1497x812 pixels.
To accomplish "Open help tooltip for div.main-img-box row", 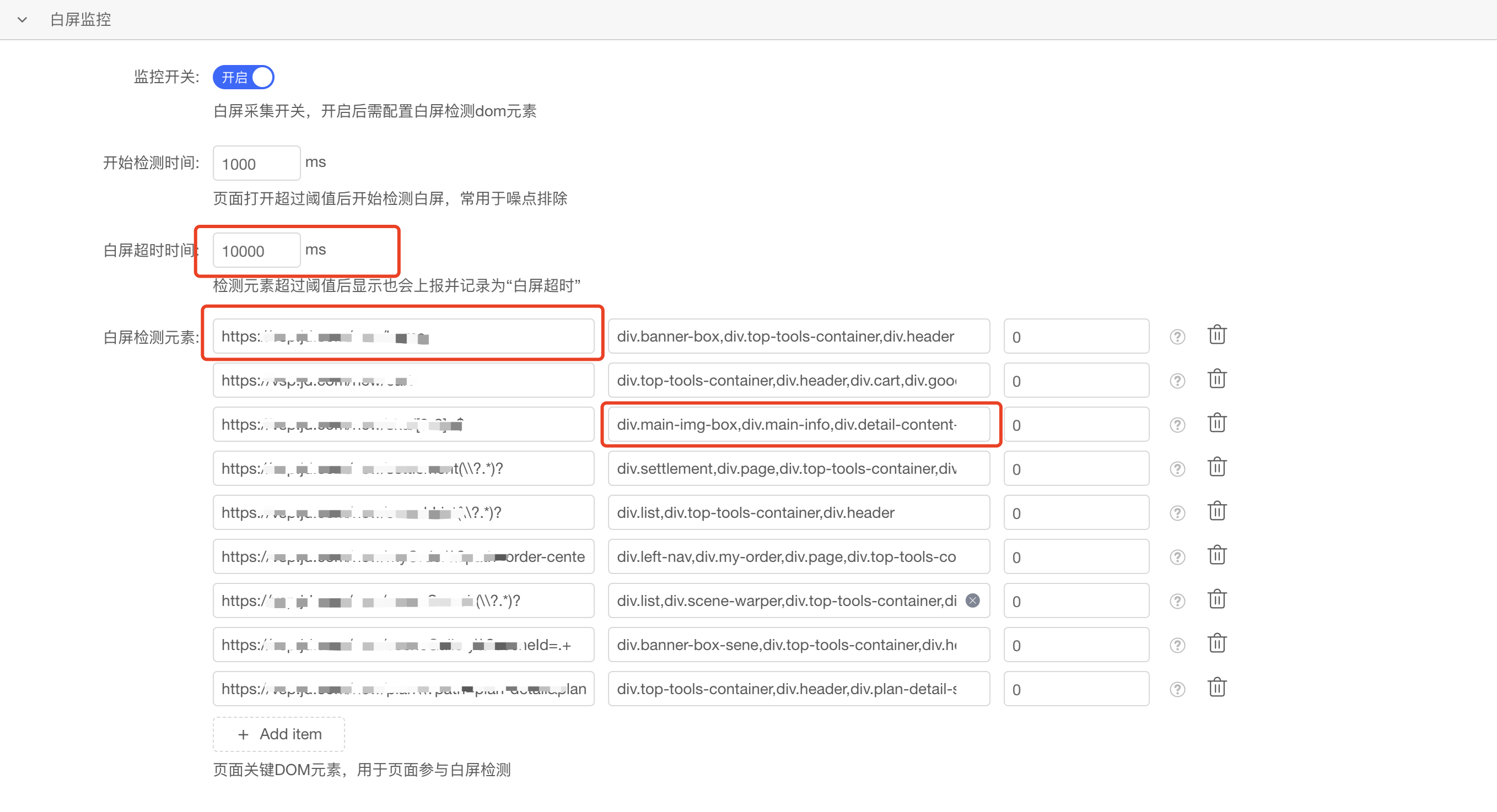I will (x=1177, y=425).
